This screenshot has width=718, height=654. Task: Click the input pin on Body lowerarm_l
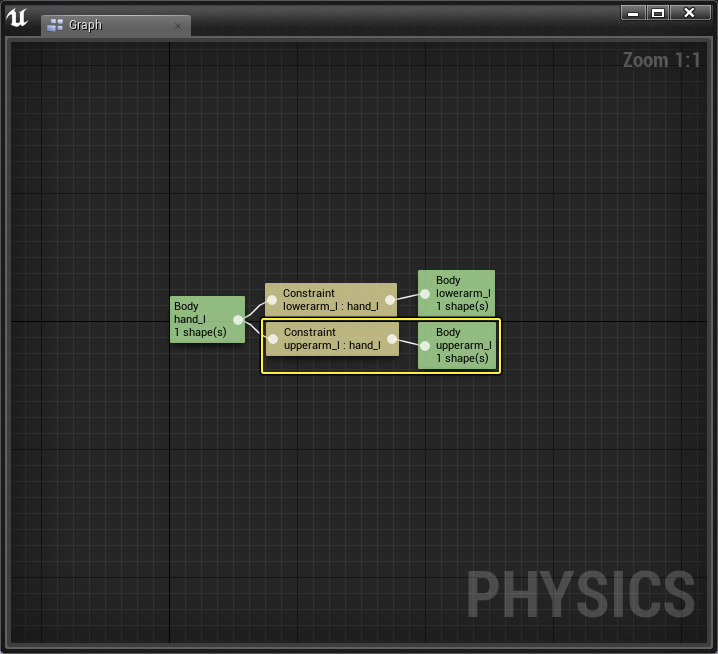425,294
